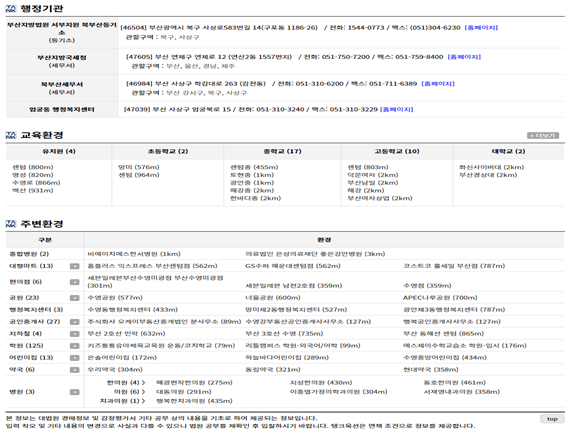Click the 너울공원 (600m) entry
Screen dimensions: 567x429
273,298
